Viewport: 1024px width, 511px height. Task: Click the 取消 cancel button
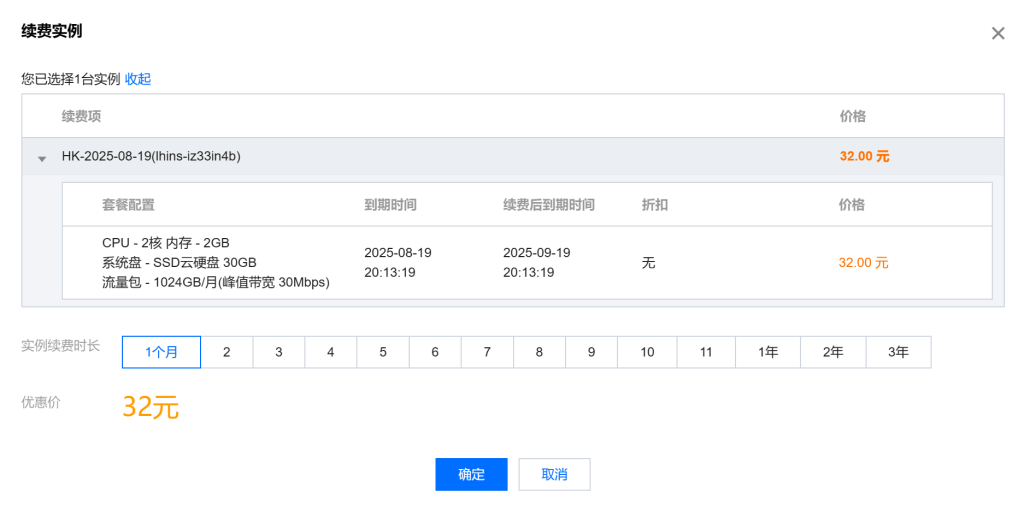tap(554, 474)
